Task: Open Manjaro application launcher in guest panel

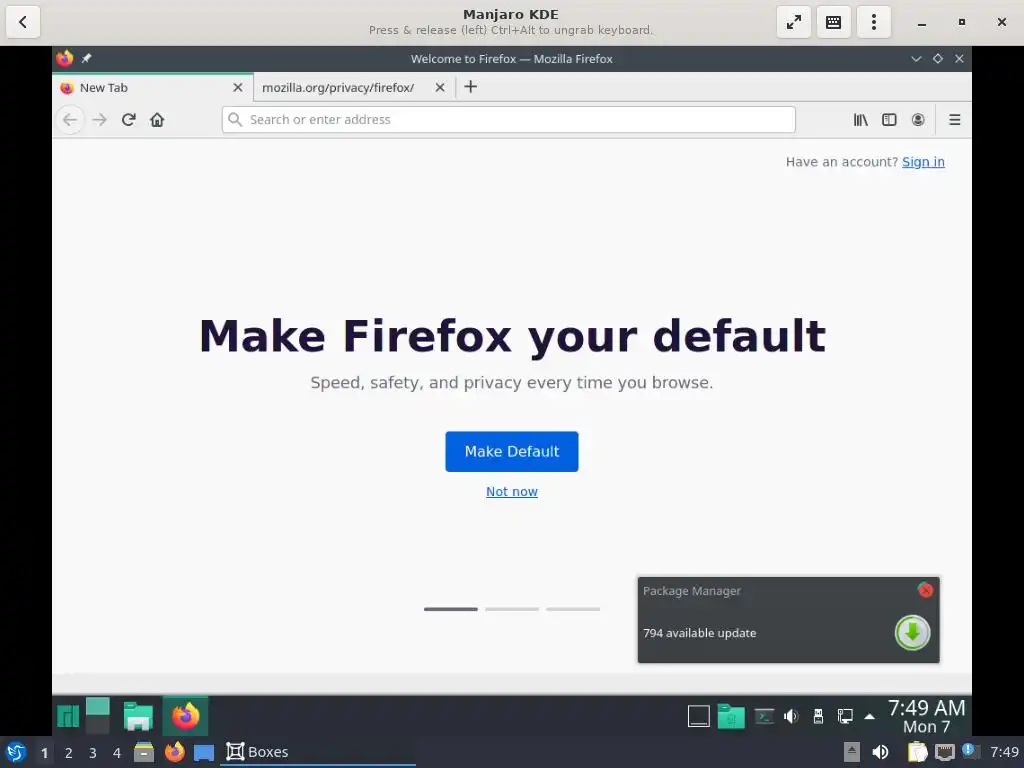Action: point(68,716)
